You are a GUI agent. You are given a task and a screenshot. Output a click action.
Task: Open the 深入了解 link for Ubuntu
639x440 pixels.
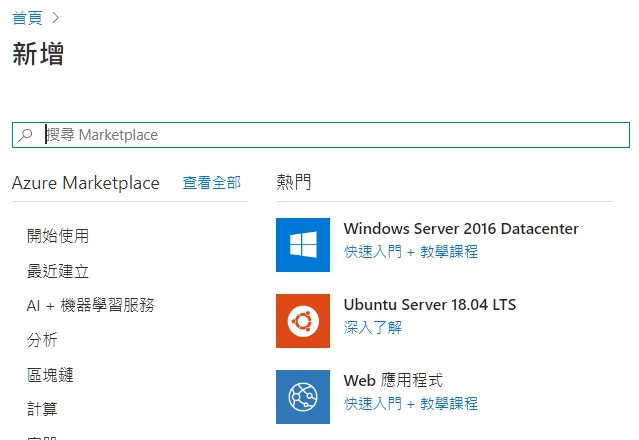372,328
